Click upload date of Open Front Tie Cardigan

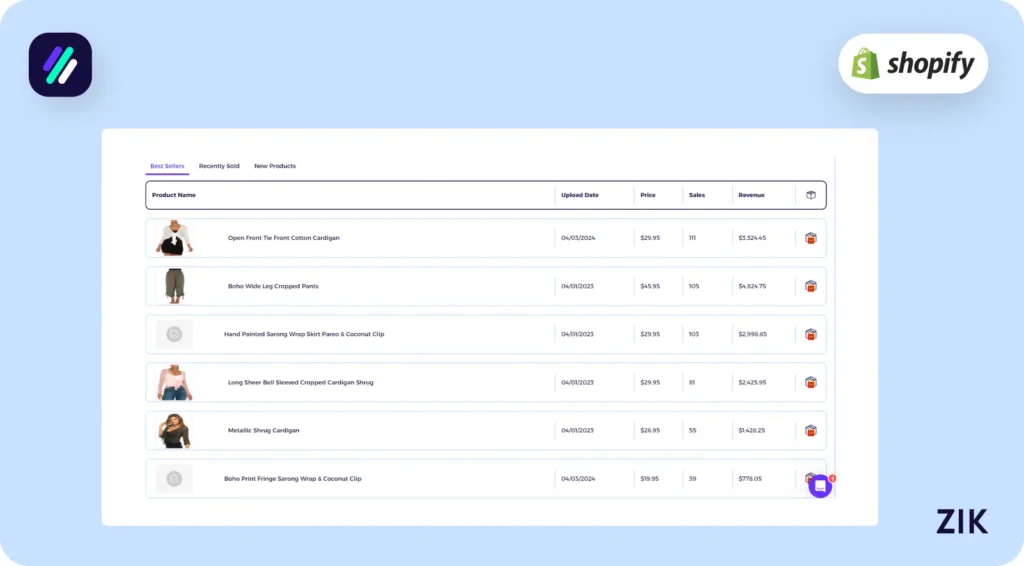(578, 238)
